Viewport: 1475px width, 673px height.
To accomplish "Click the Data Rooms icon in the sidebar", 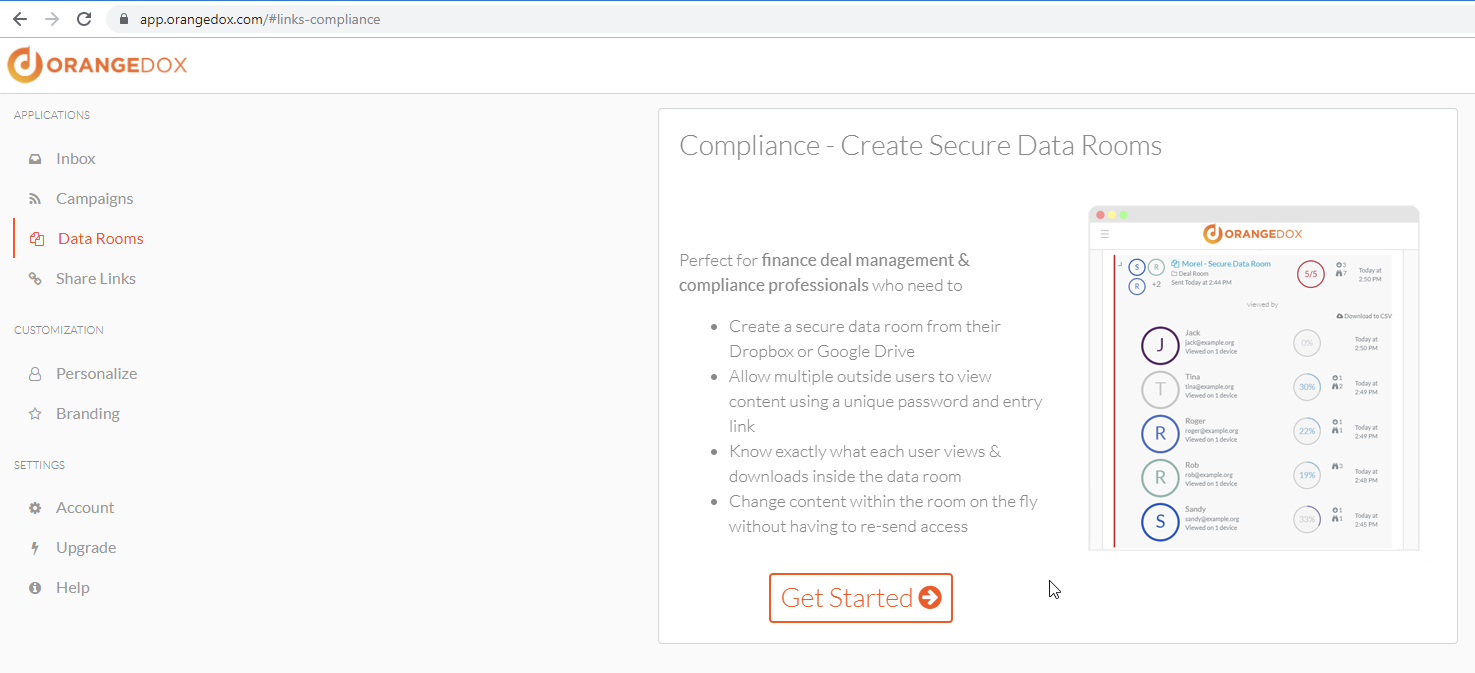I will (36, 238).
